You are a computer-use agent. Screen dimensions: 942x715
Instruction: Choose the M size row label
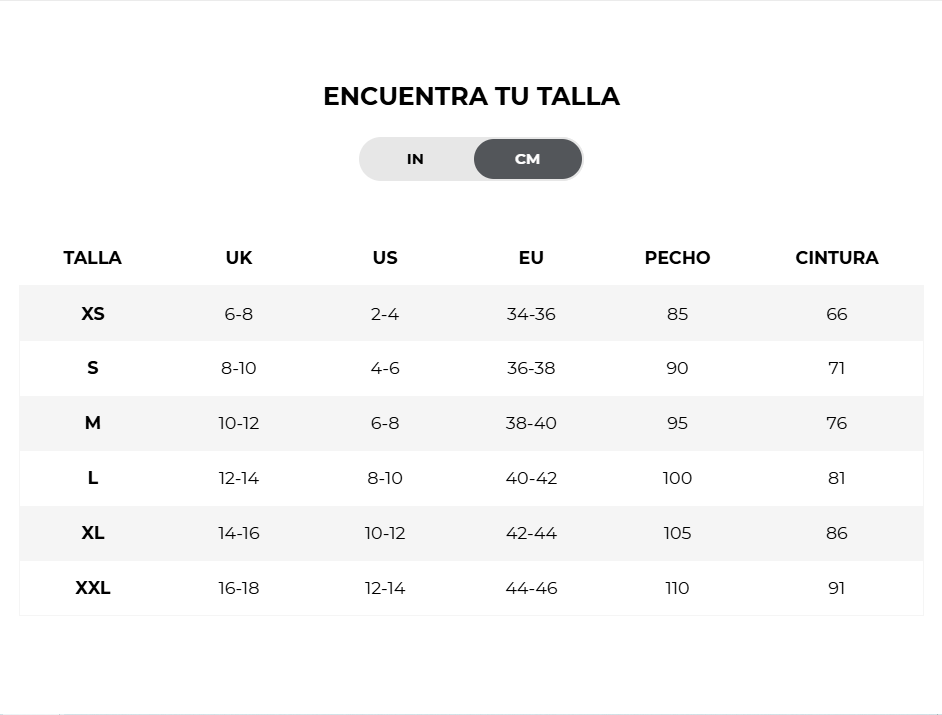[x=93, y=423]
